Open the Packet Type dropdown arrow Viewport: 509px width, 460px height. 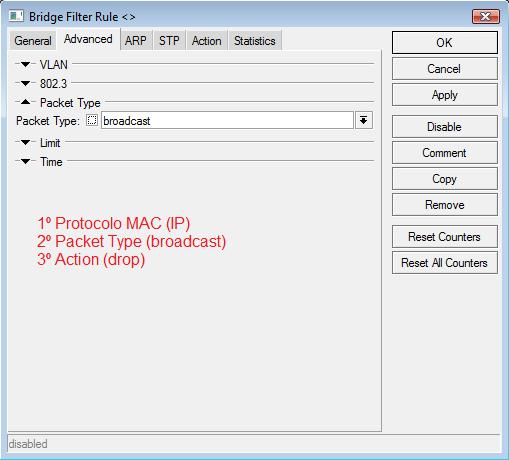364,120
